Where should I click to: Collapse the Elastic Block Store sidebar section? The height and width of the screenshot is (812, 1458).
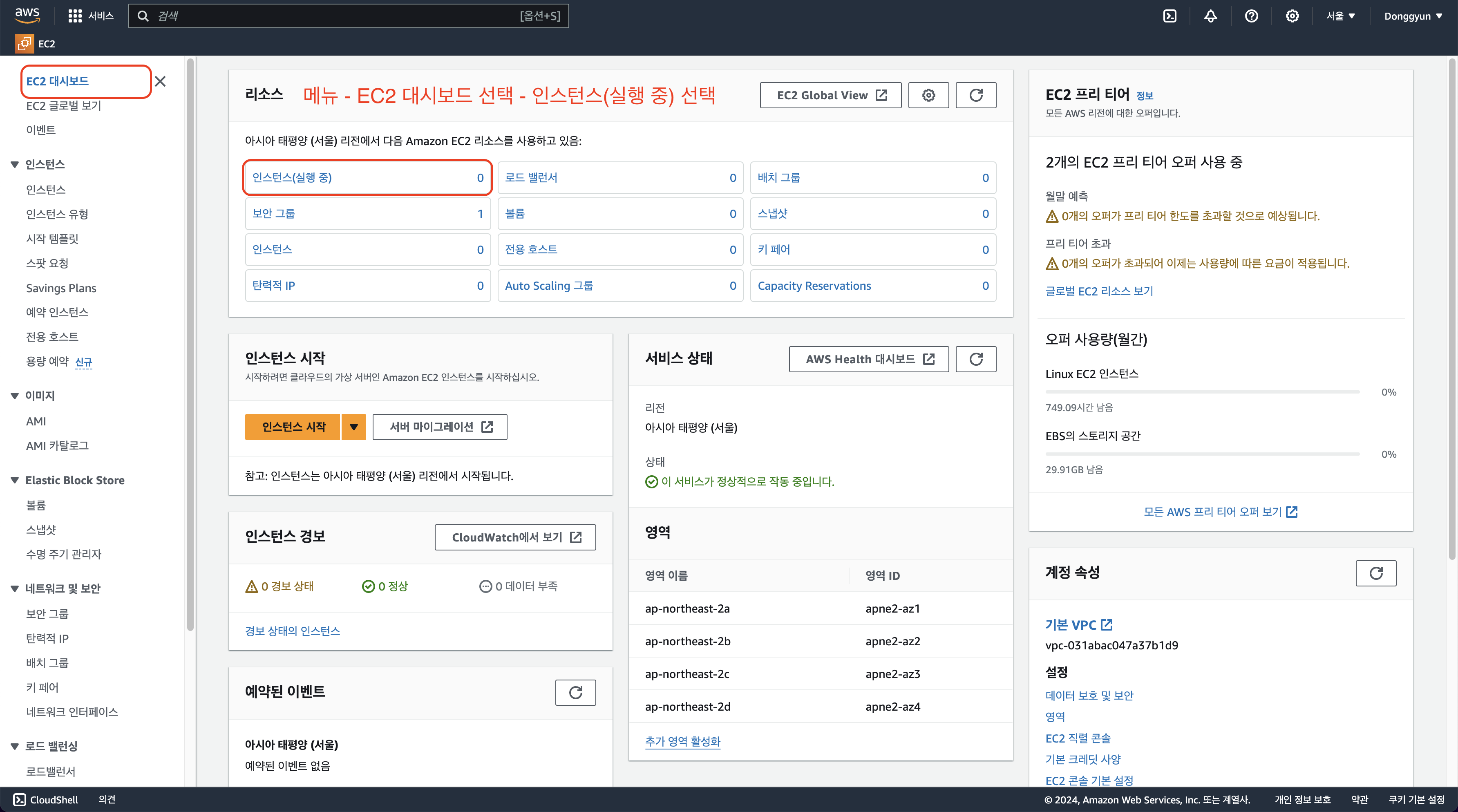click(15, 481)
